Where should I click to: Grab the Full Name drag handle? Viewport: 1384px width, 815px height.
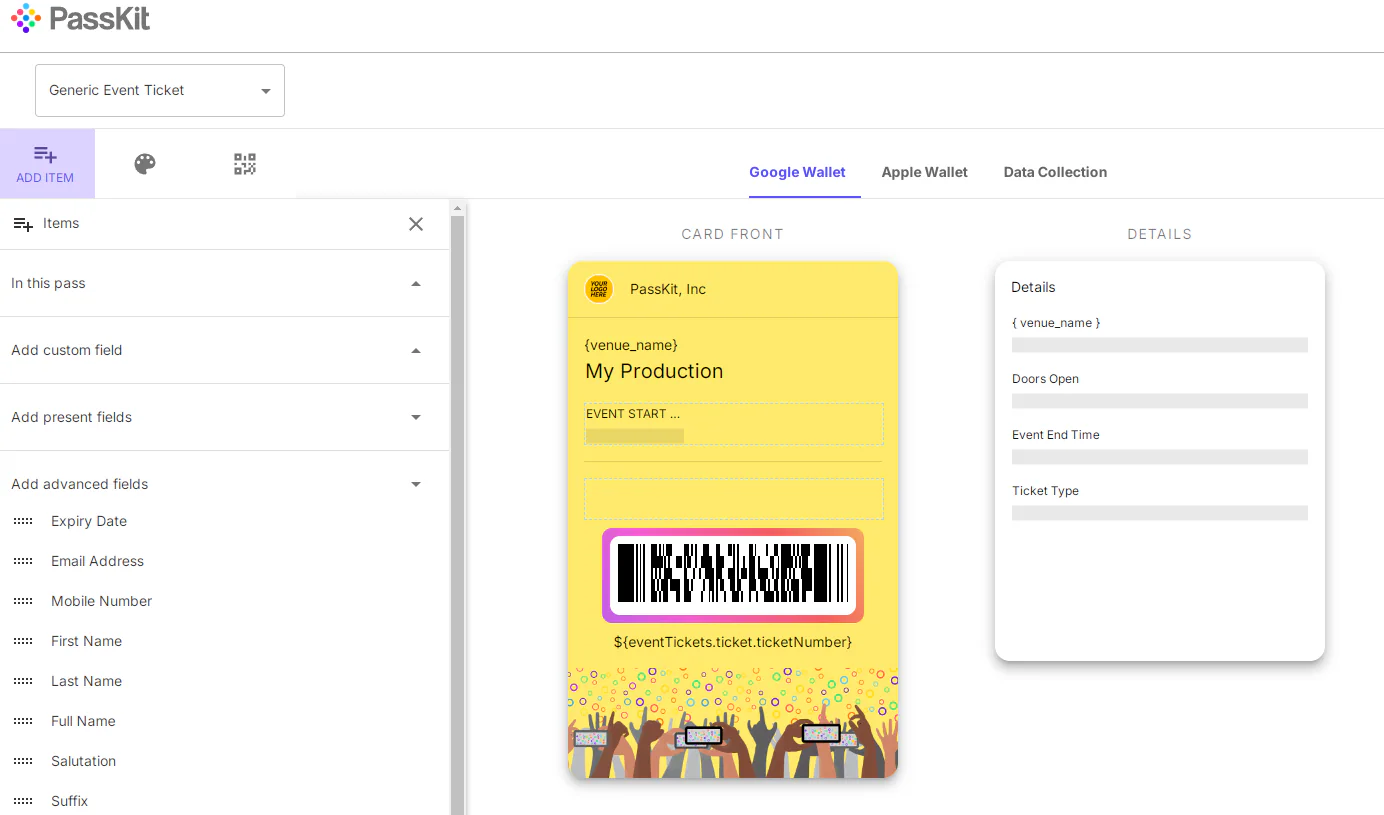[23, 721]
